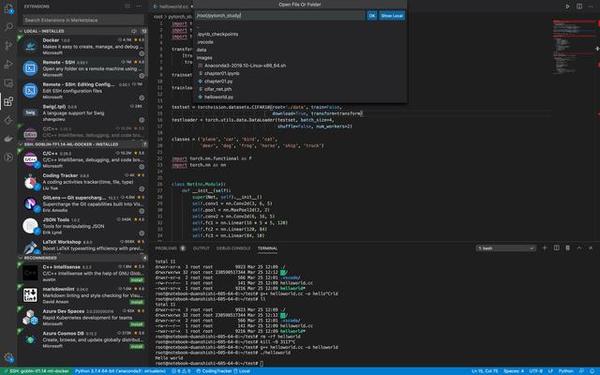
Task: Select the images folder entry
Action: point(300,58)
